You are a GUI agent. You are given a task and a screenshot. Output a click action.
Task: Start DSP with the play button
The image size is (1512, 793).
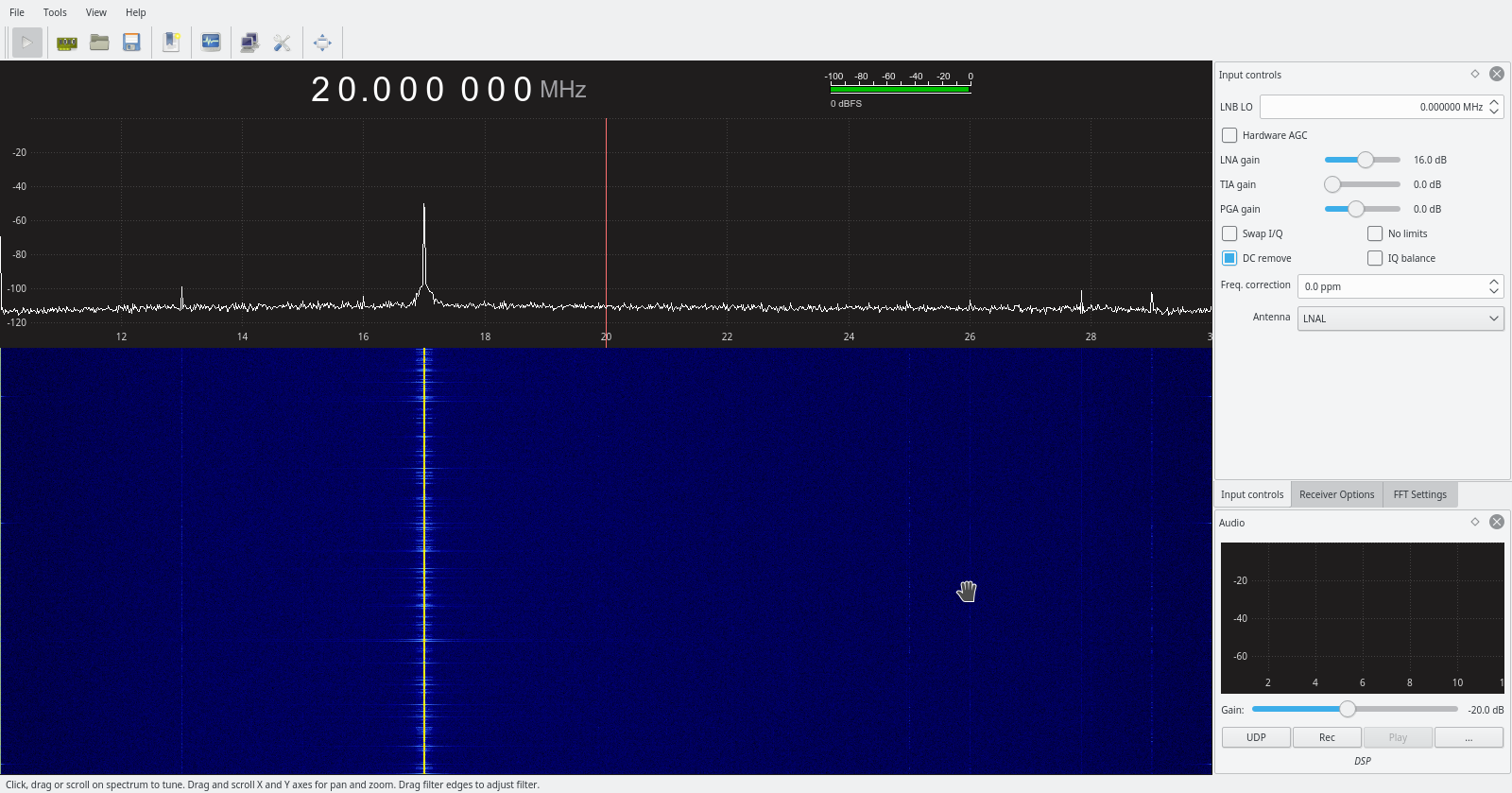click(x=27, y=43)
